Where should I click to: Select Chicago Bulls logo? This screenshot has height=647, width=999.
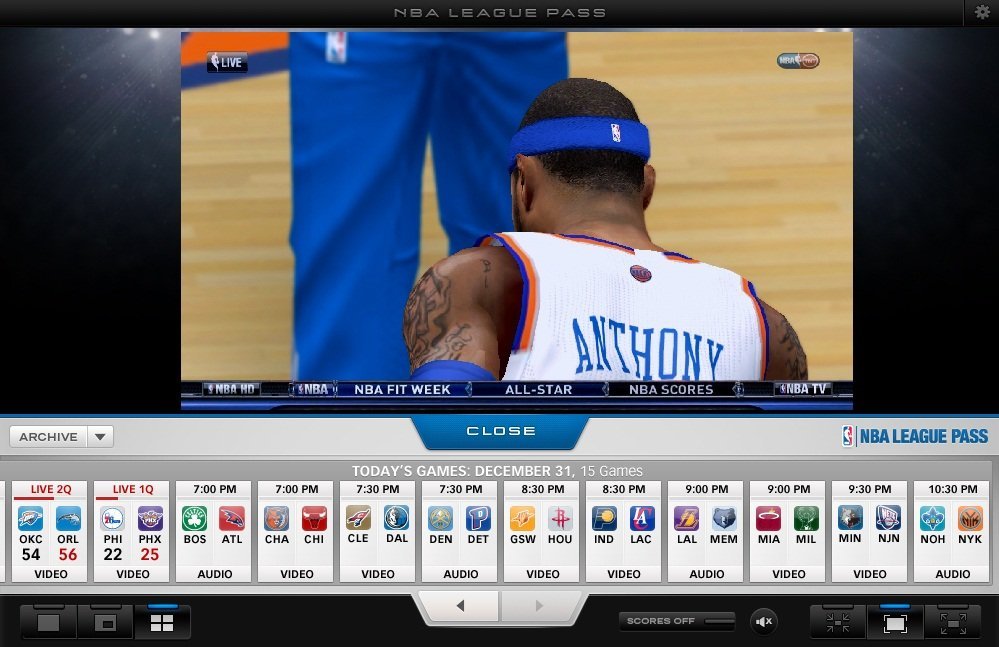(314, 518)
